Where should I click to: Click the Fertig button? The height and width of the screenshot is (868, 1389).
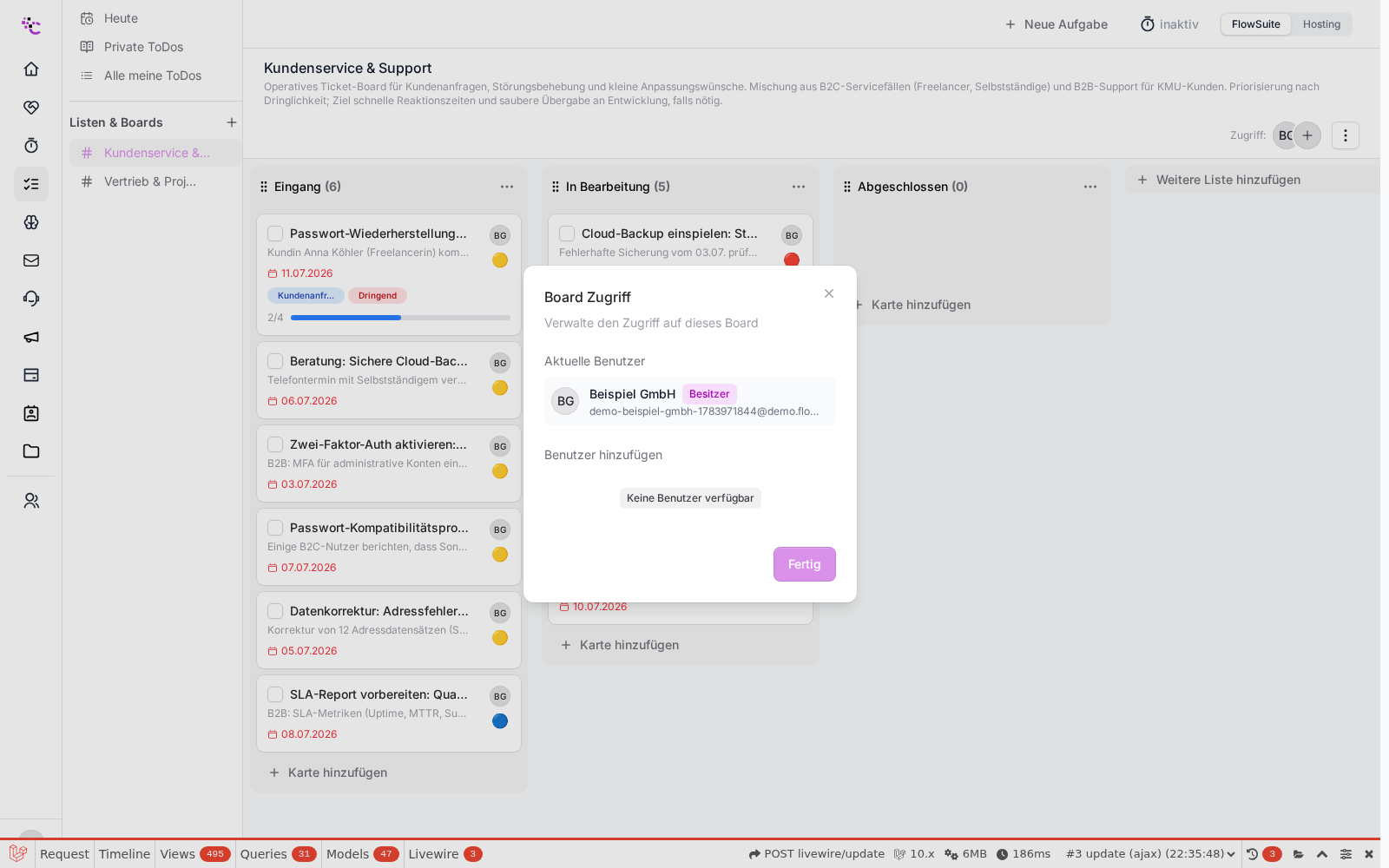point(805,564)
